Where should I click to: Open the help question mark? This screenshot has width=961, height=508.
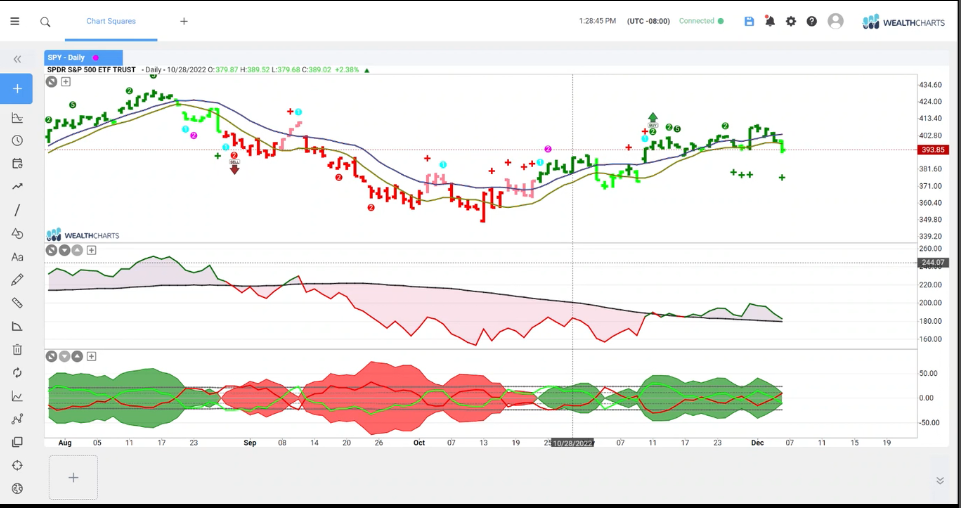[x=811, y=21]
